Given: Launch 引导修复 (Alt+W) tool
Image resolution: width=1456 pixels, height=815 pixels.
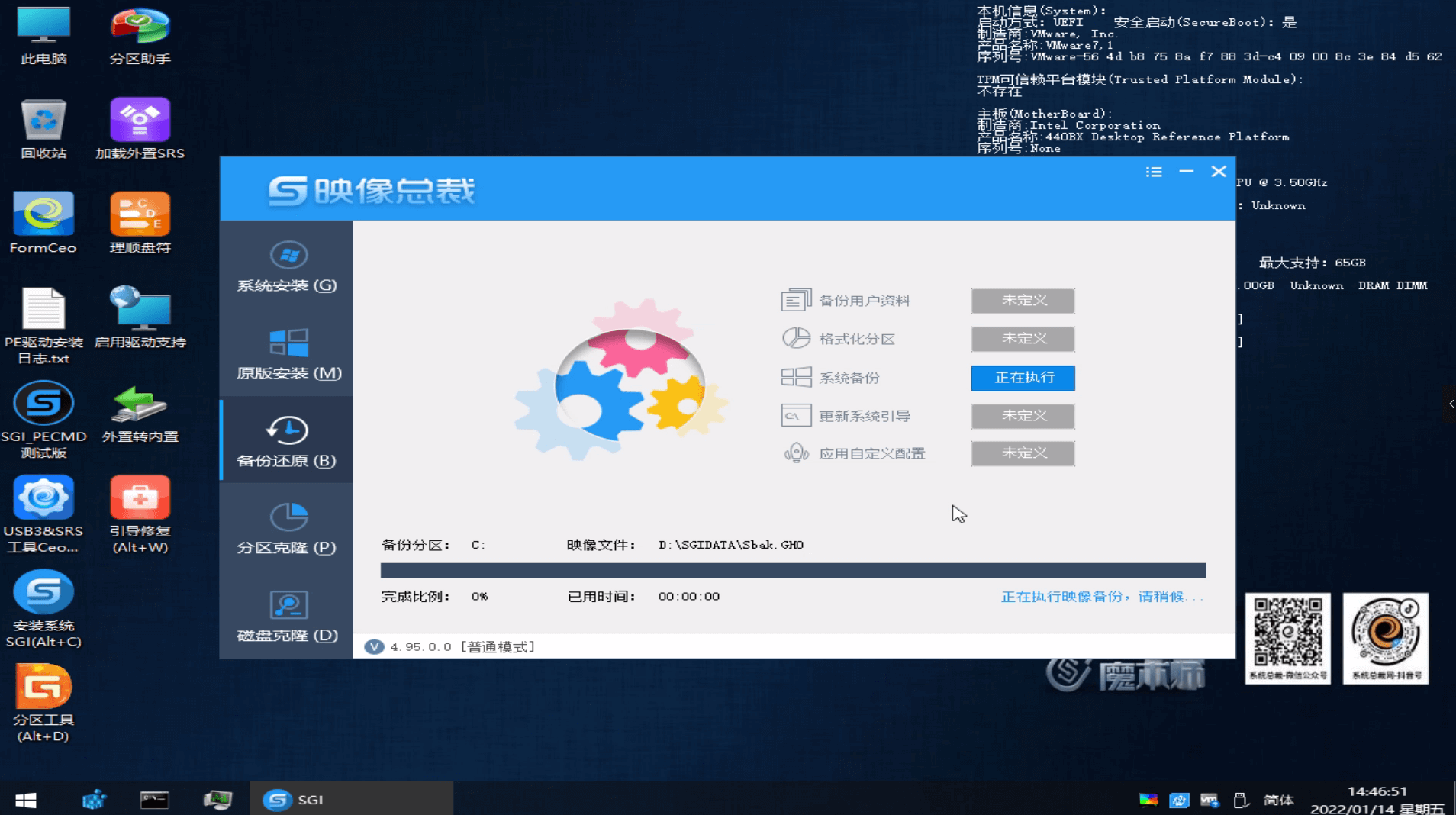Looking at the screenshot, I should point(140,514).
